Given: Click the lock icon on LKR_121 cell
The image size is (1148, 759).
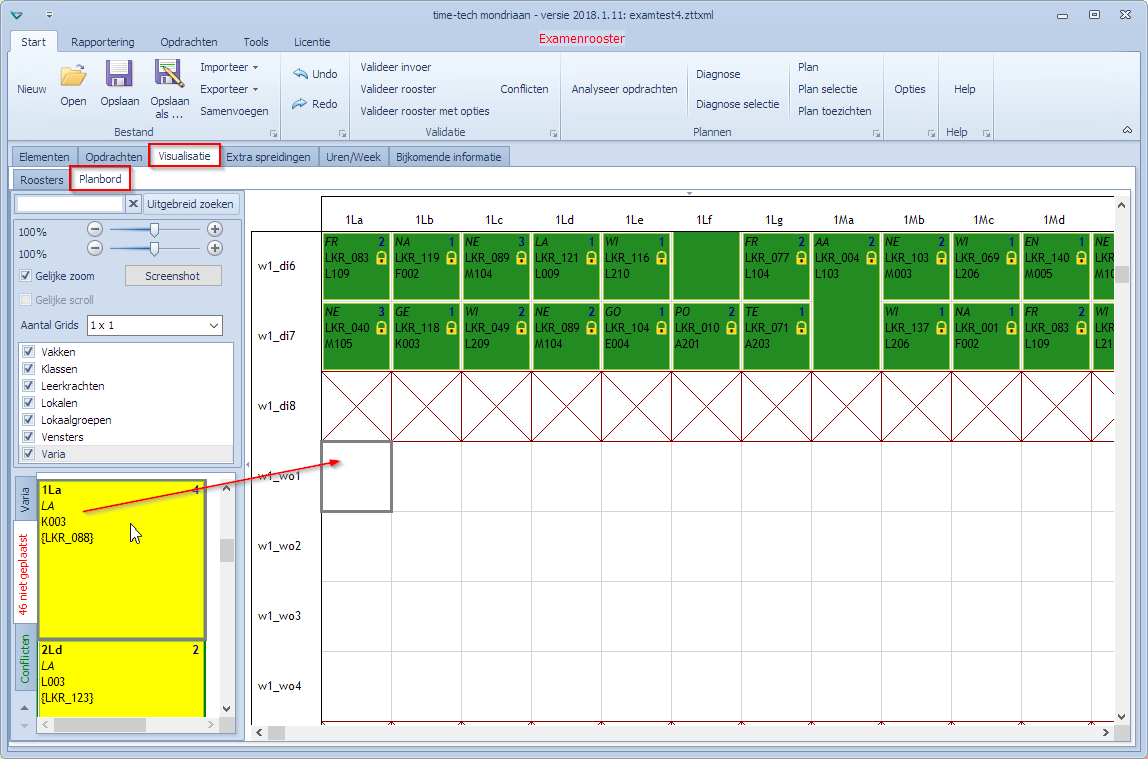Looking at the screenshot, I should tap(591, 258).
